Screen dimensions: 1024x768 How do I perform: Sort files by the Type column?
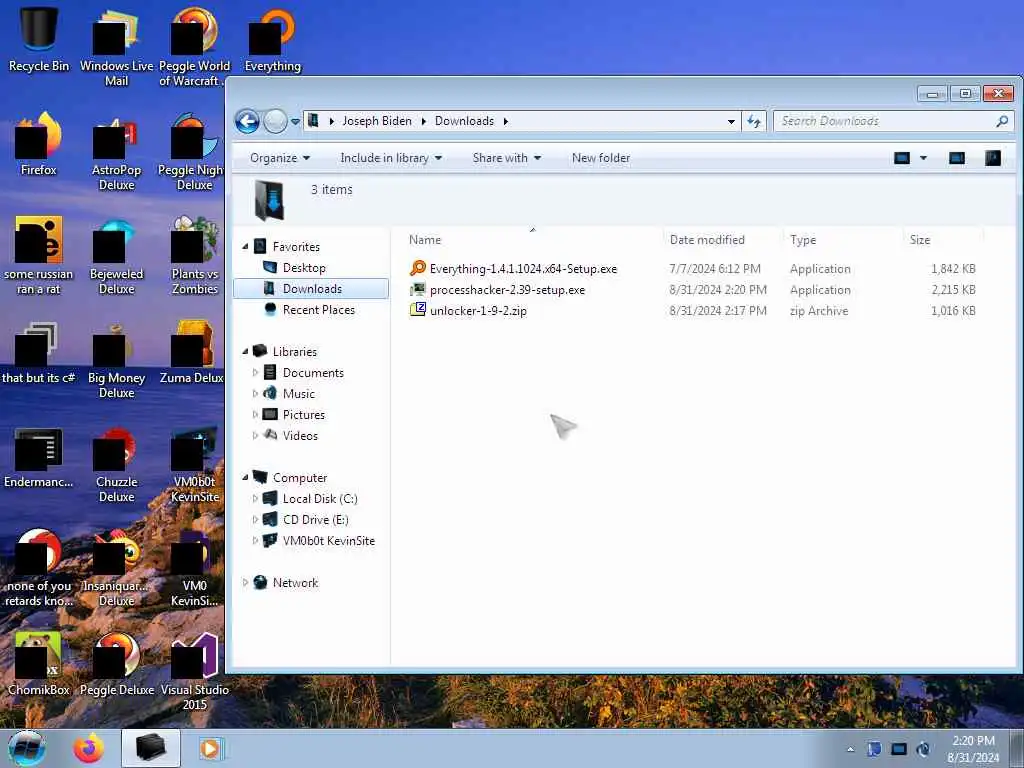click(803, 240)
